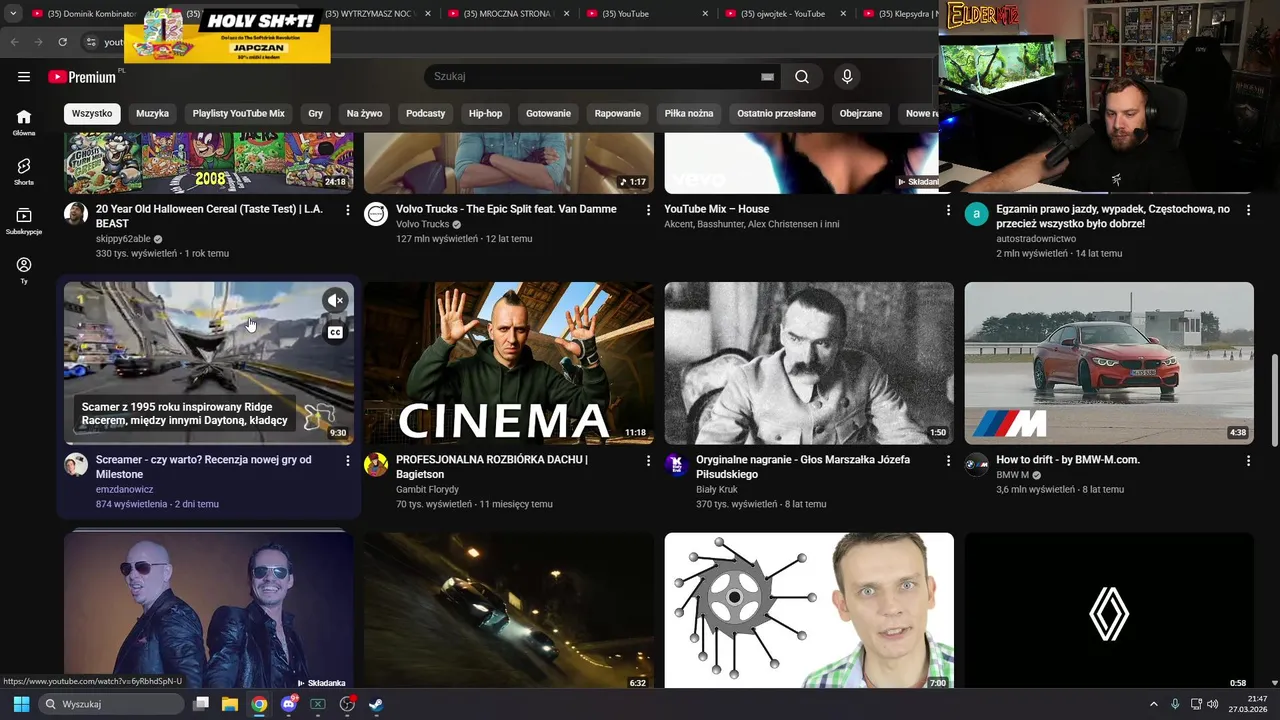Play the red BMW M drift thumbnail
This screenshot has height=720, width=1280.
[1109, 363]
